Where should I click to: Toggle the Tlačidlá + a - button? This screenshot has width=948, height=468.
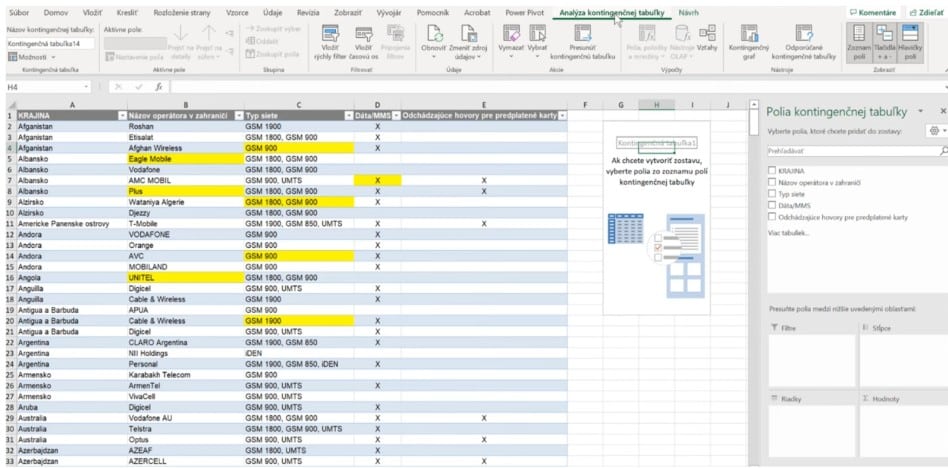pos(884,42)
